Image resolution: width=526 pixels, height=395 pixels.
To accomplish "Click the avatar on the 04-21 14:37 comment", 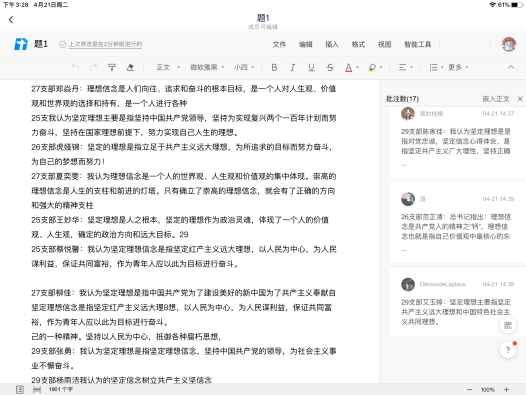I will coord(408,114).
